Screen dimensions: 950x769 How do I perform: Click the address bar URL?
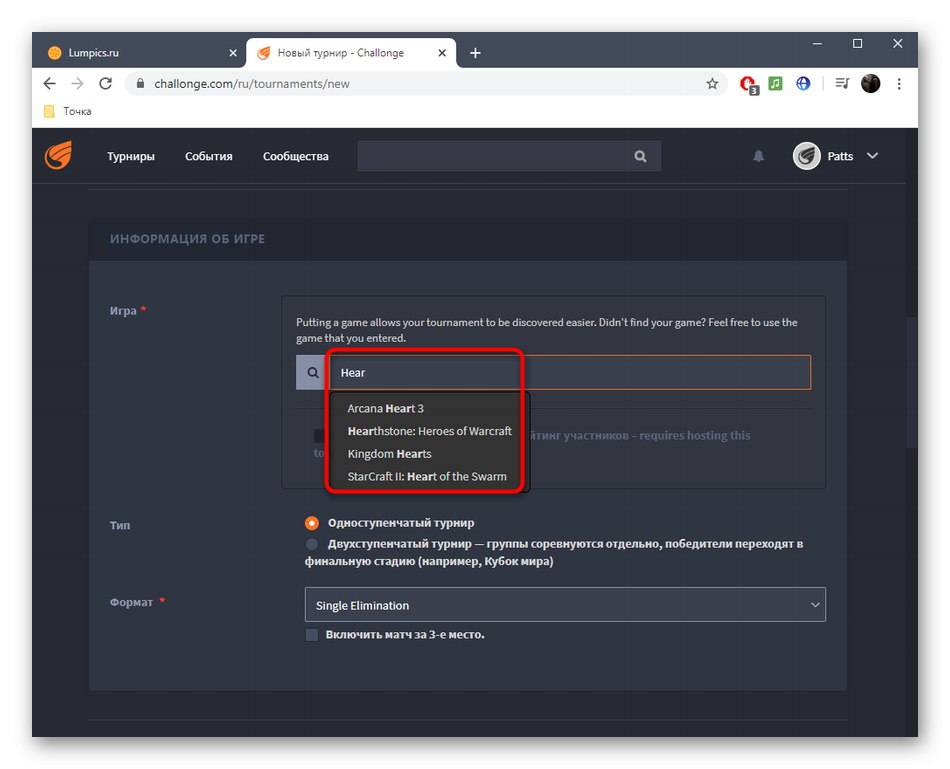pos(251,84)
